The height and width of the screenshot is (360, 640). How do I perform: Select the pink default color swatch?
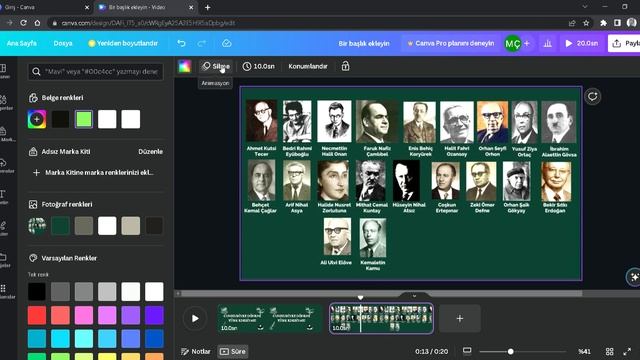[x=84, y=315]
